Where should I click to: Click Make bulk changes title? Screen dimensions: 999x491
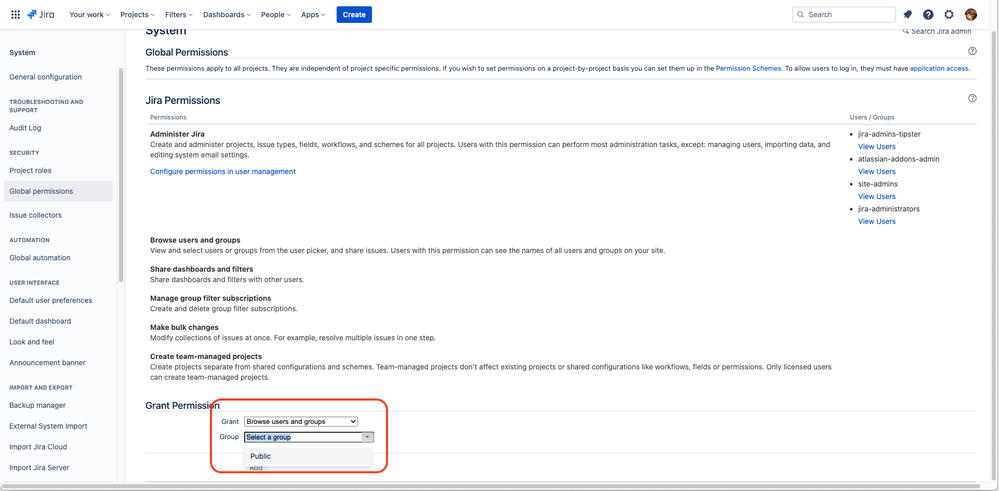(184, 327)
